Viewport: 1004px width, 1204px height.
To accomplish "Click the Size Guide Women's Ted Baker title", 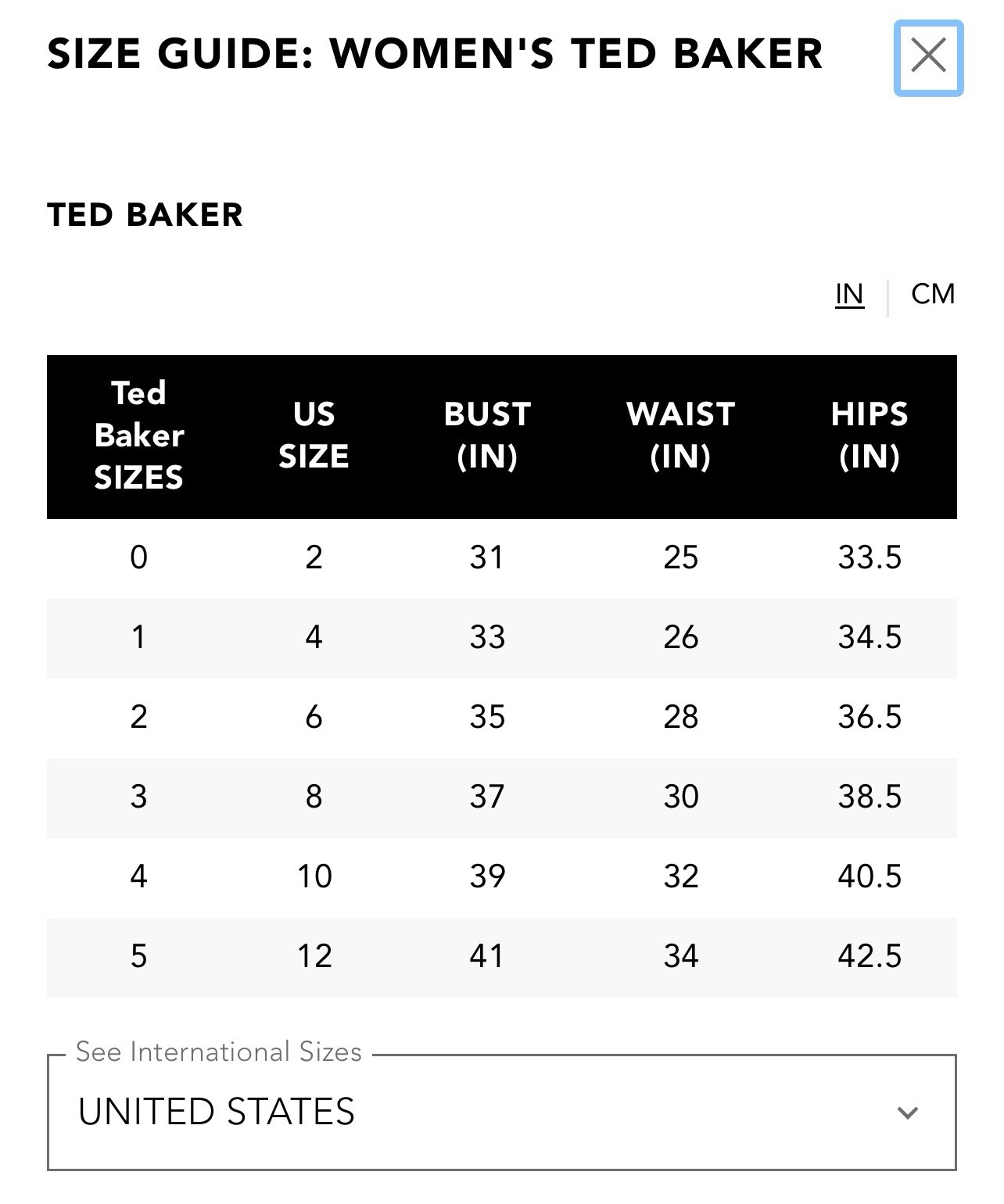I will 435,54.
